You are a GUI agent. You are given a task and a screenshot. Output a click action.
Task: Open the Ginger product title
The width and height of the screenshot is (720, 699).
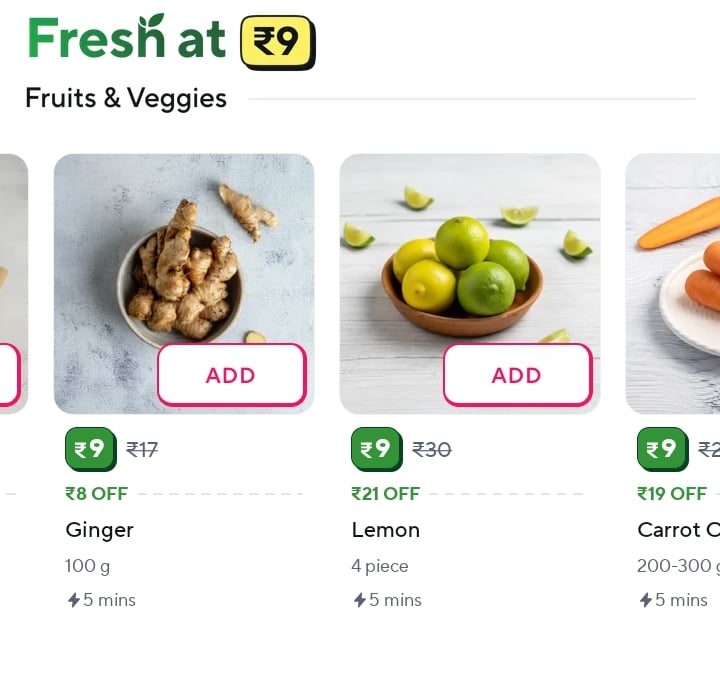pos(99,530)
